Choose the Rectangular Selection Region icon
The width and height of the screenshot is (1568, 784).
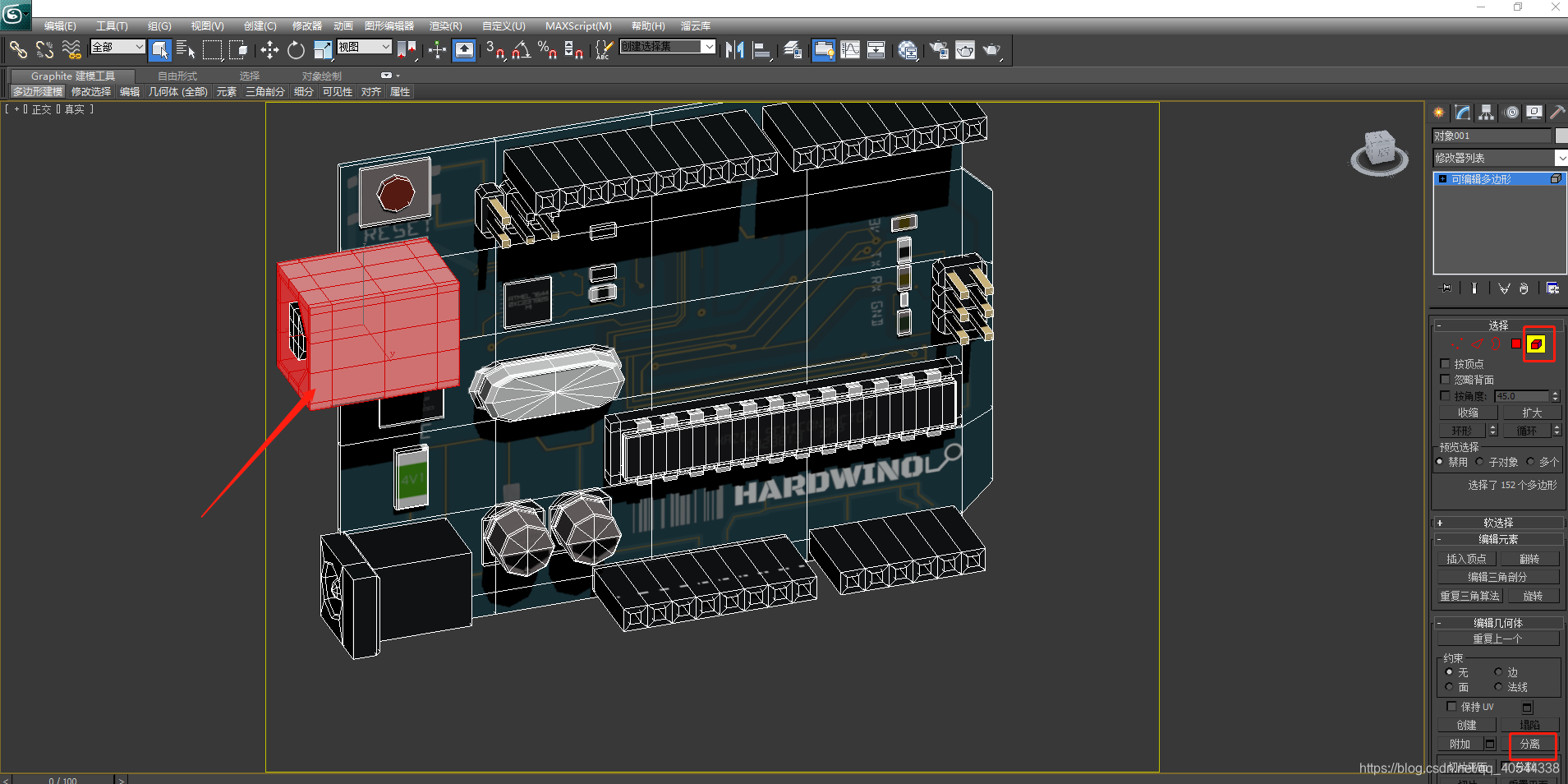(x=212, y=50)
